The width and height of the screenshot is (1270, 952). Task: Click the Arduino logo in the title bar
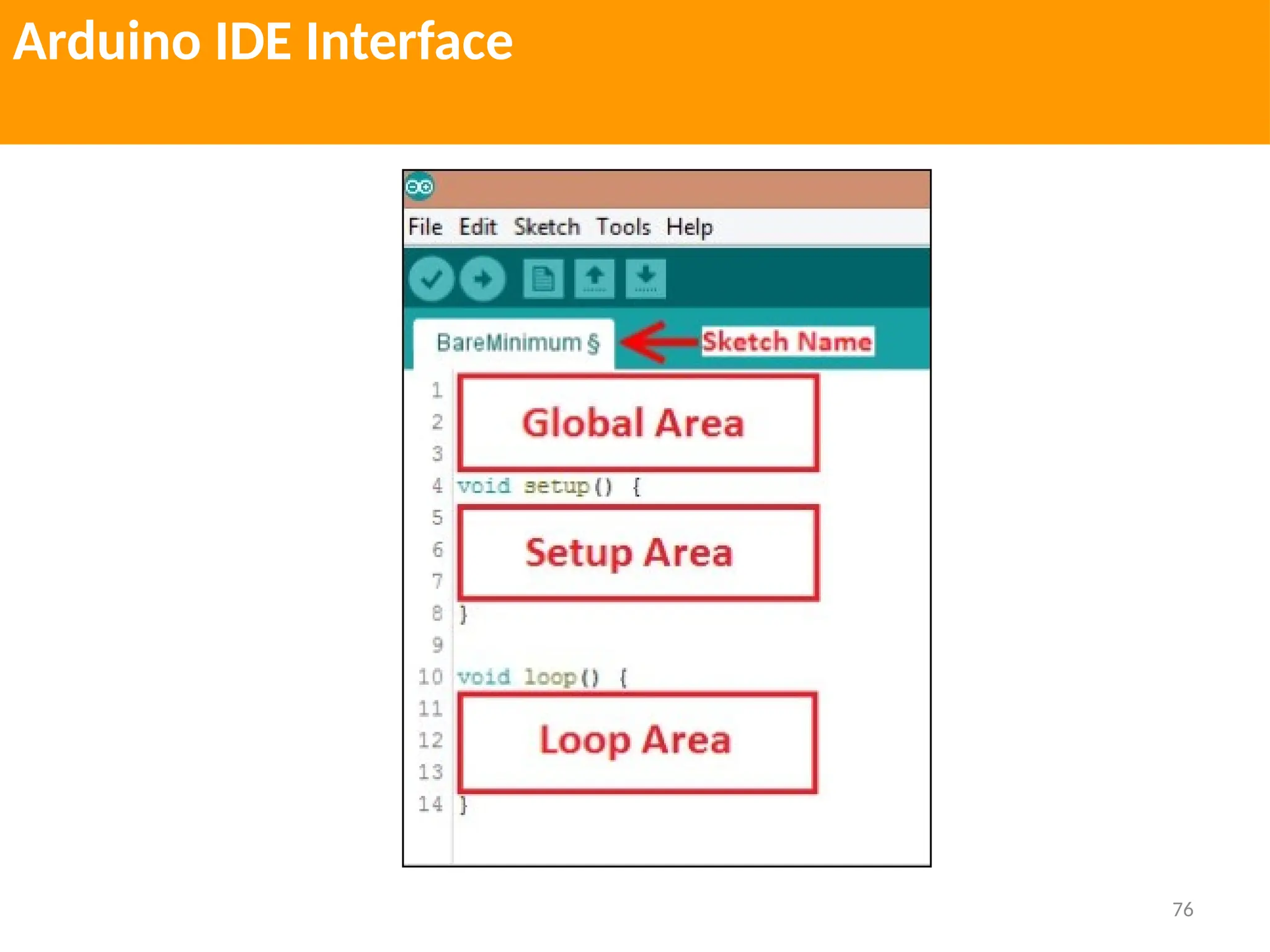pyautogui.click(x=419, y=187)
